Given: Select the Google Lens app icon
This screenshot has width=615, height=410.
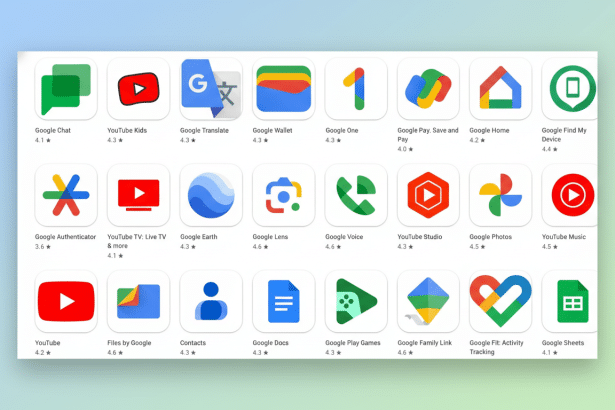Looking at the screenshot, I should pyautogui.click(x=284, y=195).
